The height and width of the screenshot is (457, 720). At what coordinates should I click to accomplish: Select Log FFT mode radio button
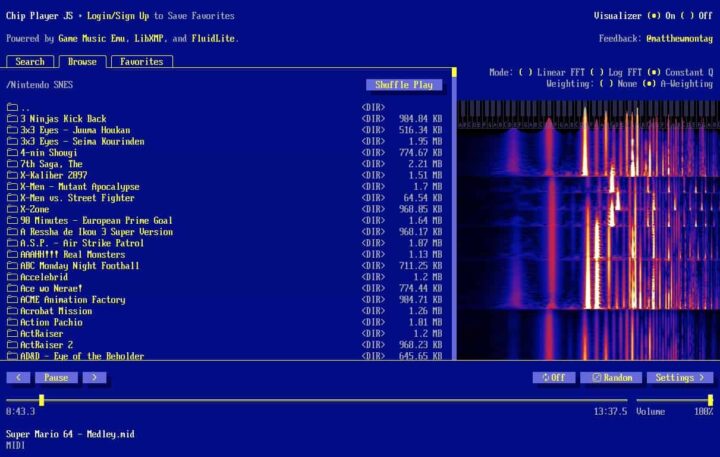[597, 72]
